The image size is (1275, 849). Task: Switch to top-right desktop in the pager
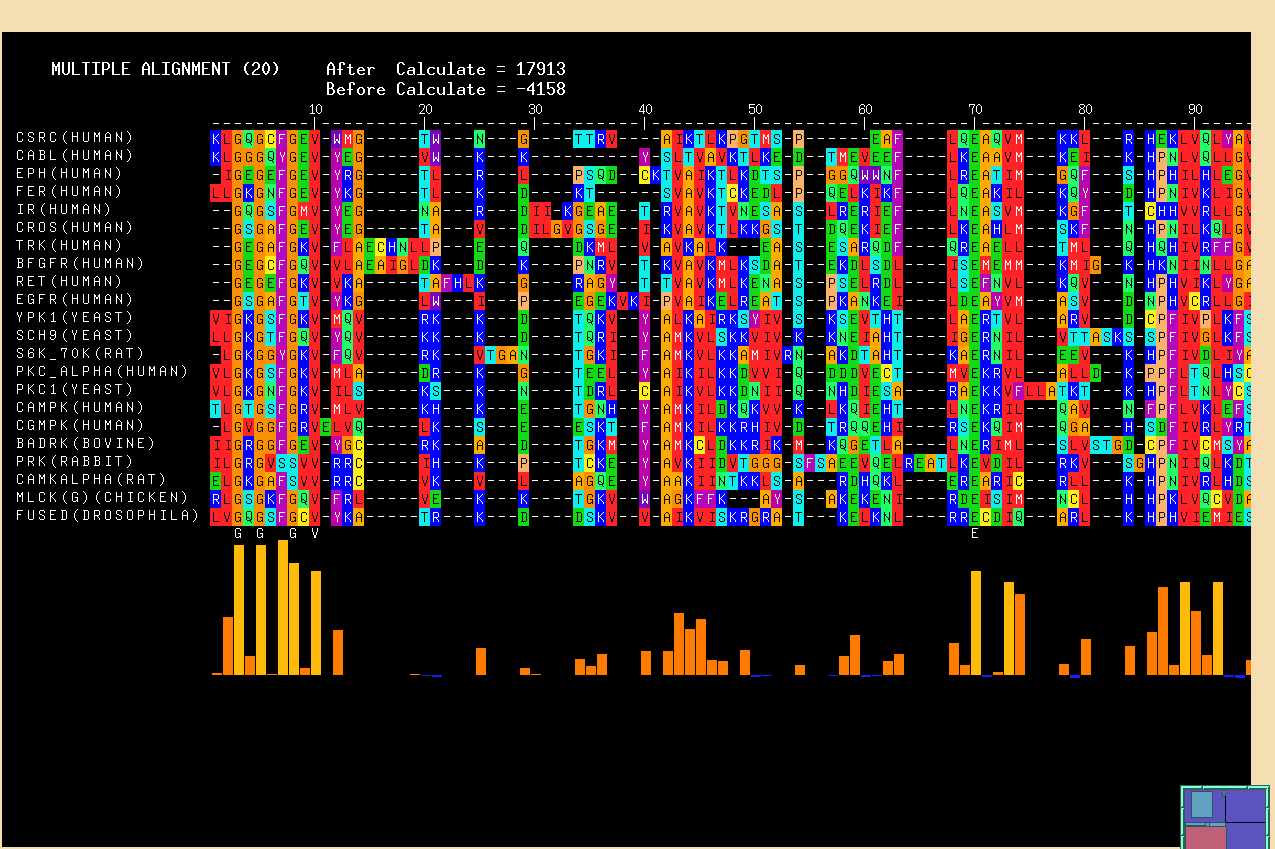1247,805
